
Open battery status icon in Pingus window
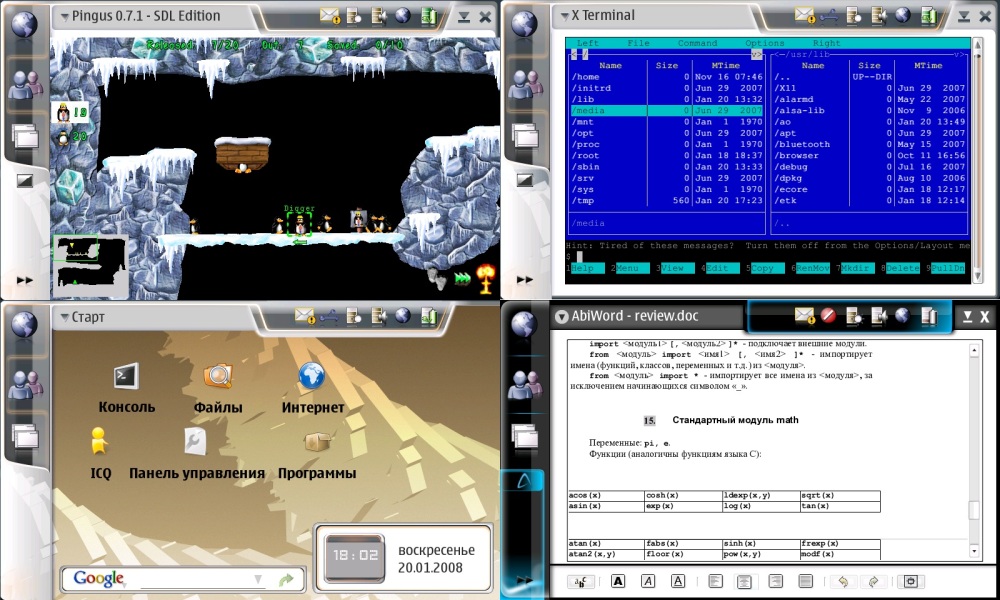[429, 16]
